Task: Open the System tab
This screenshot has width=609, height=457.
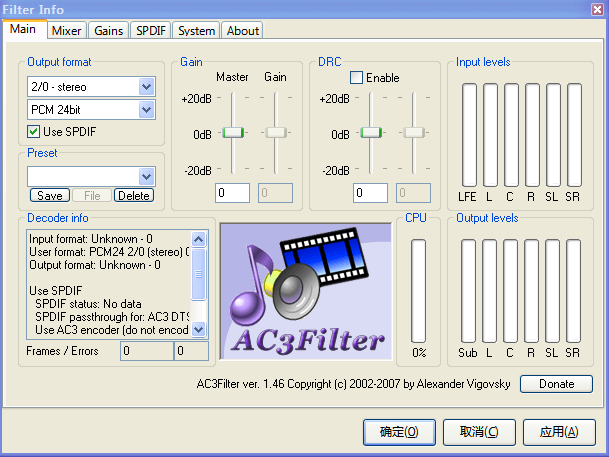Action: pos(196,31)
